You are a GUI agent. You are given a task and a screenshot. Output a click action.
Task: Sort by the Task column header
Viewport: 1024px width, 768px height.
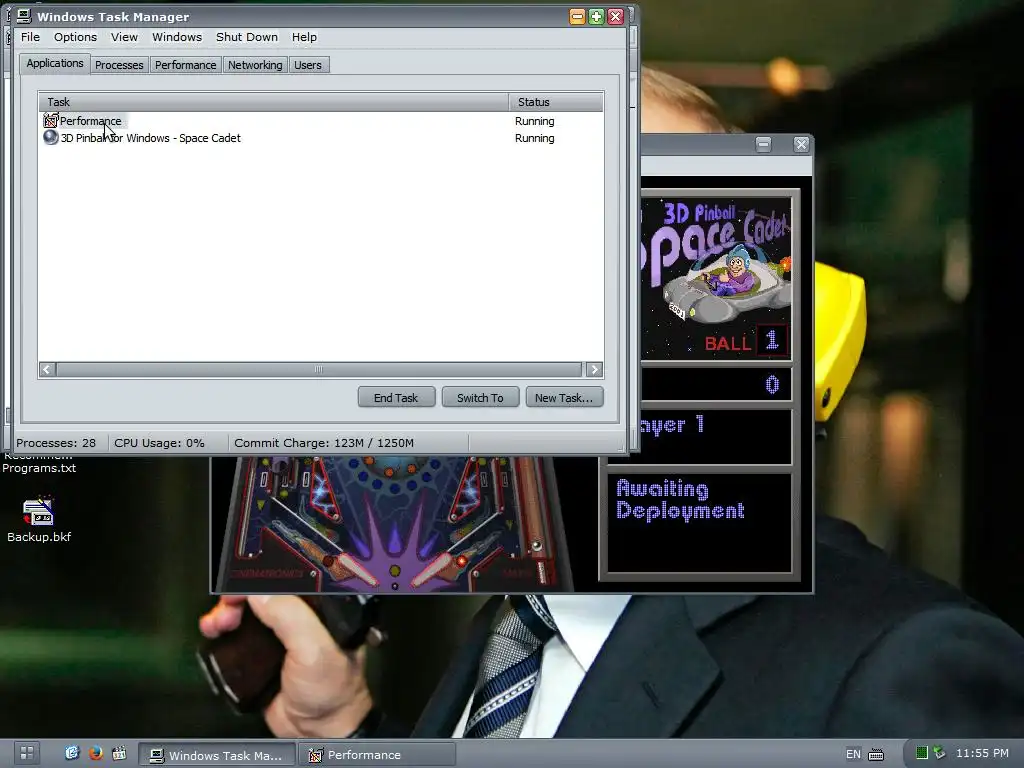[x=274, y=102]
